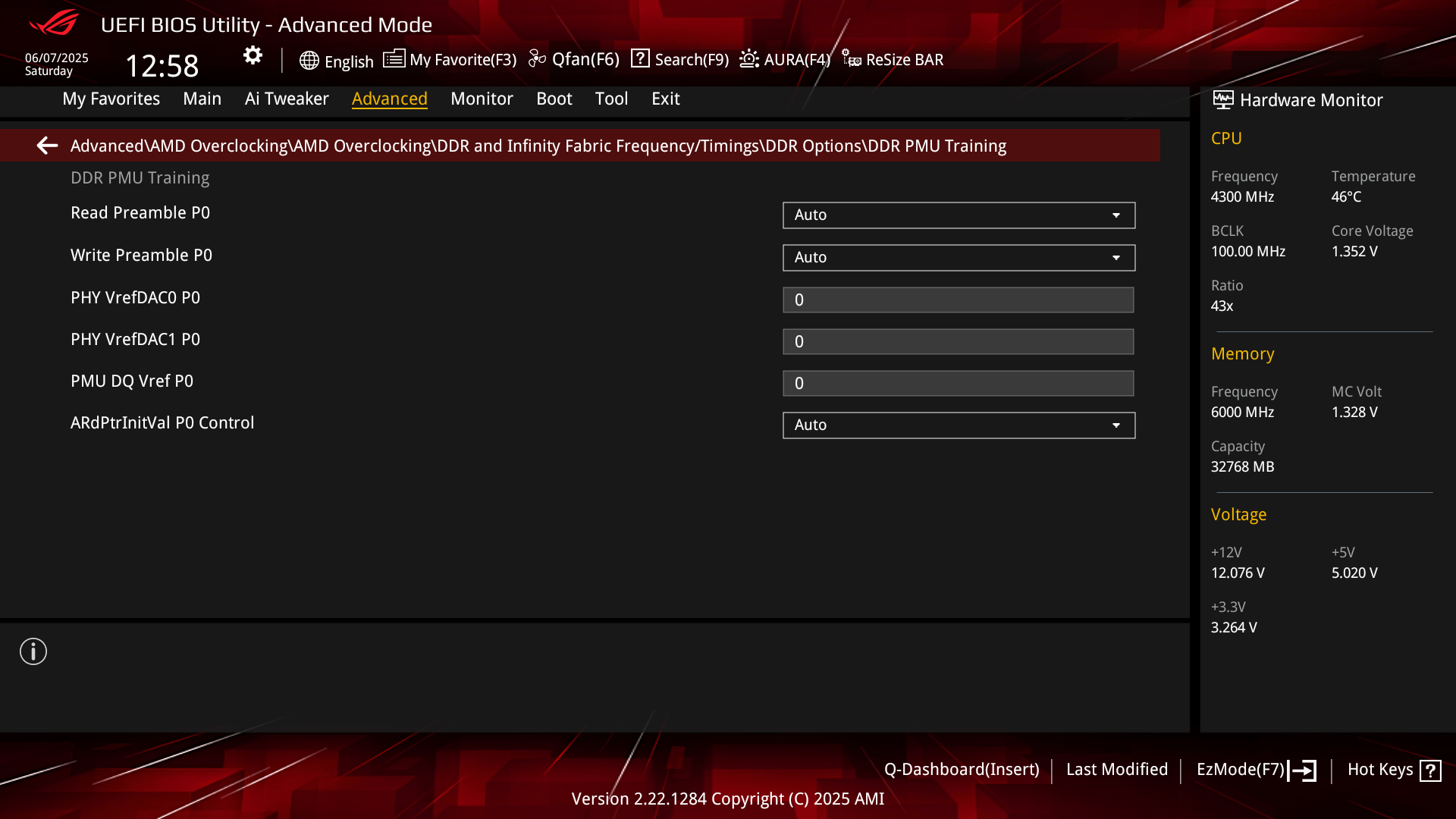Click Core Voltage 1.352 V value
Viewport: 1456px width, 819px height.
[x=1354, y=251]
